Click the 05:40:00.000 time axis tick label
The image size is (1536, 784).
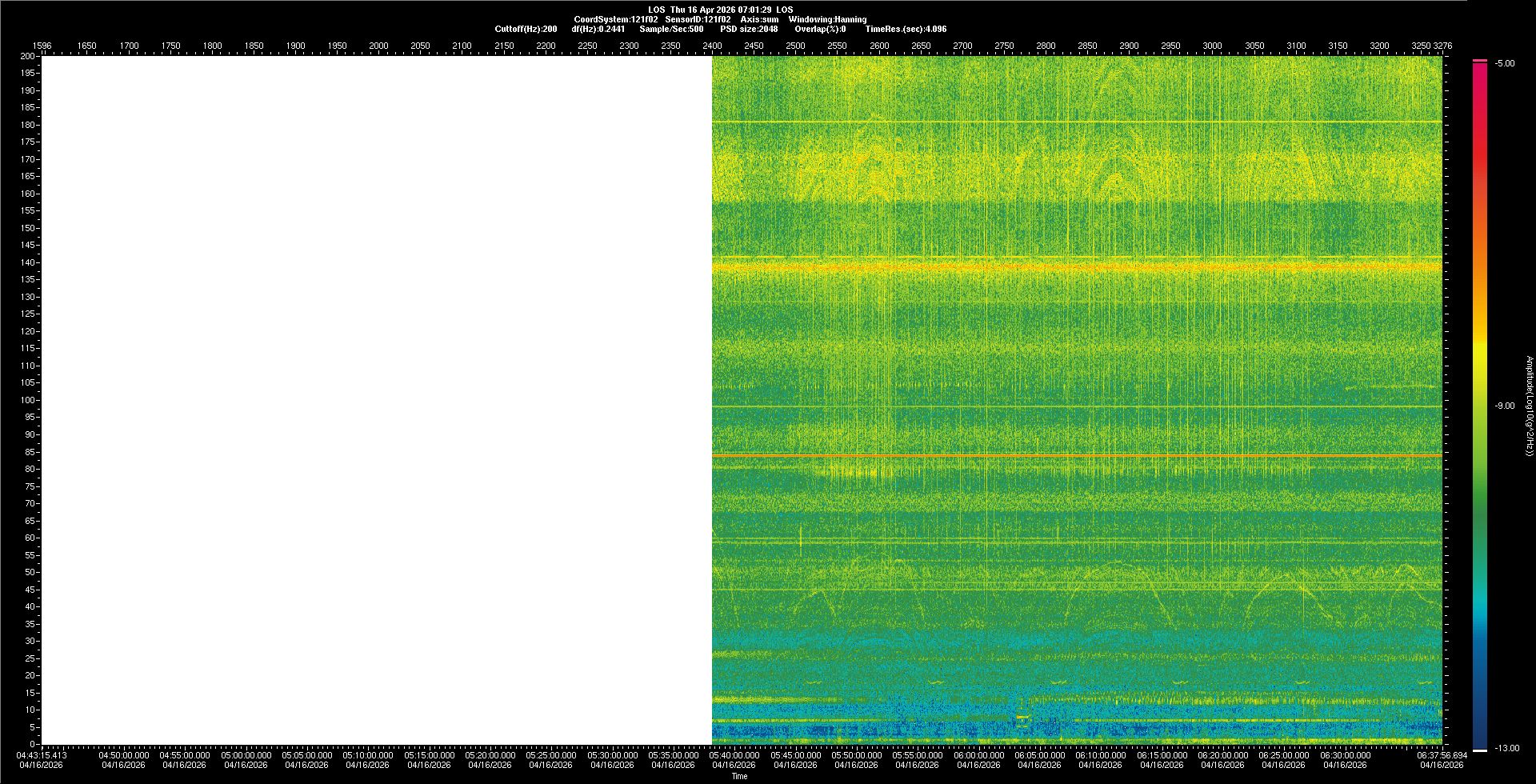point(734,755)
